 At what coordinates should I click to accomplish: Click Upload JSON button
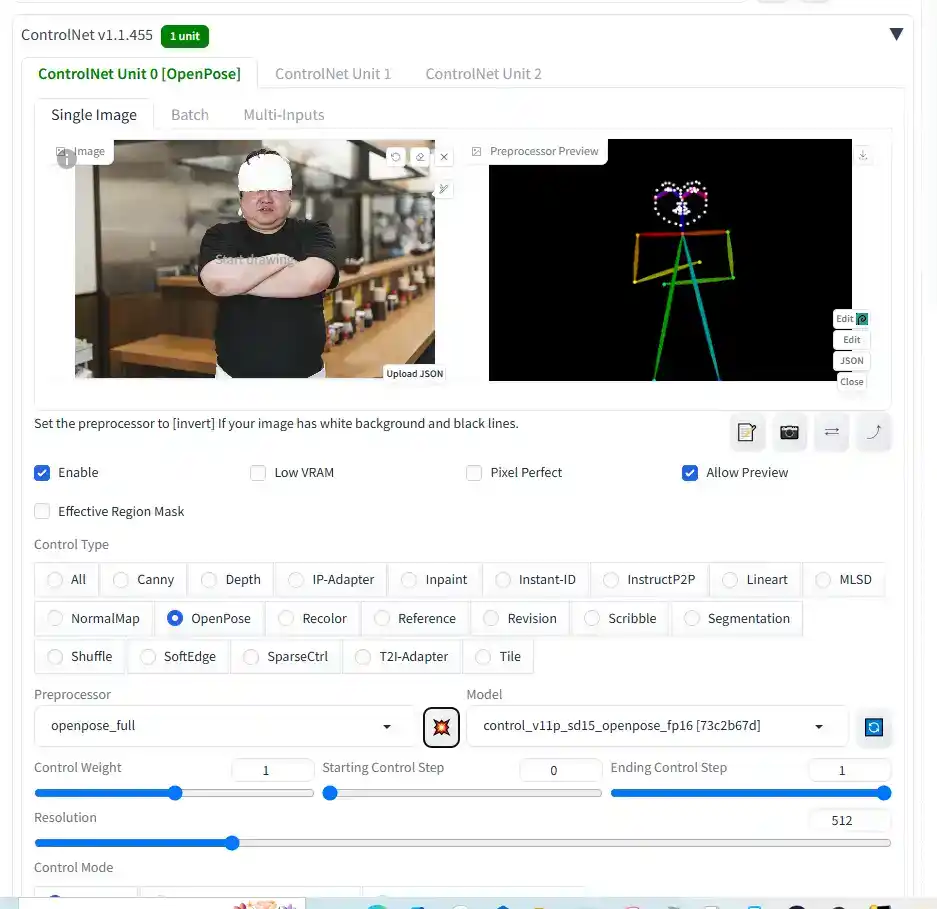point(415,374)
